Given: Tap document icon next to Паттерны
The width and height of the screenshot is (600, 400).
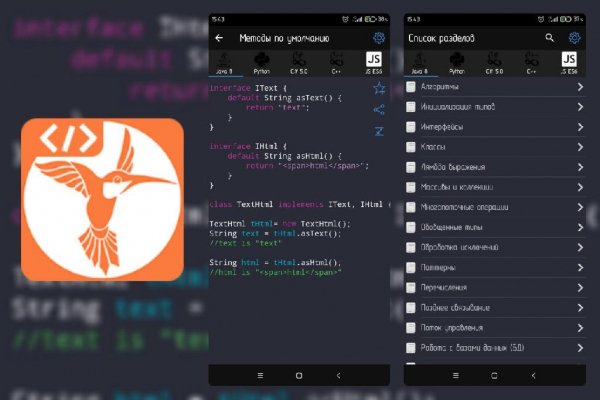Looking at the screenshot, I should click(411, 268).
